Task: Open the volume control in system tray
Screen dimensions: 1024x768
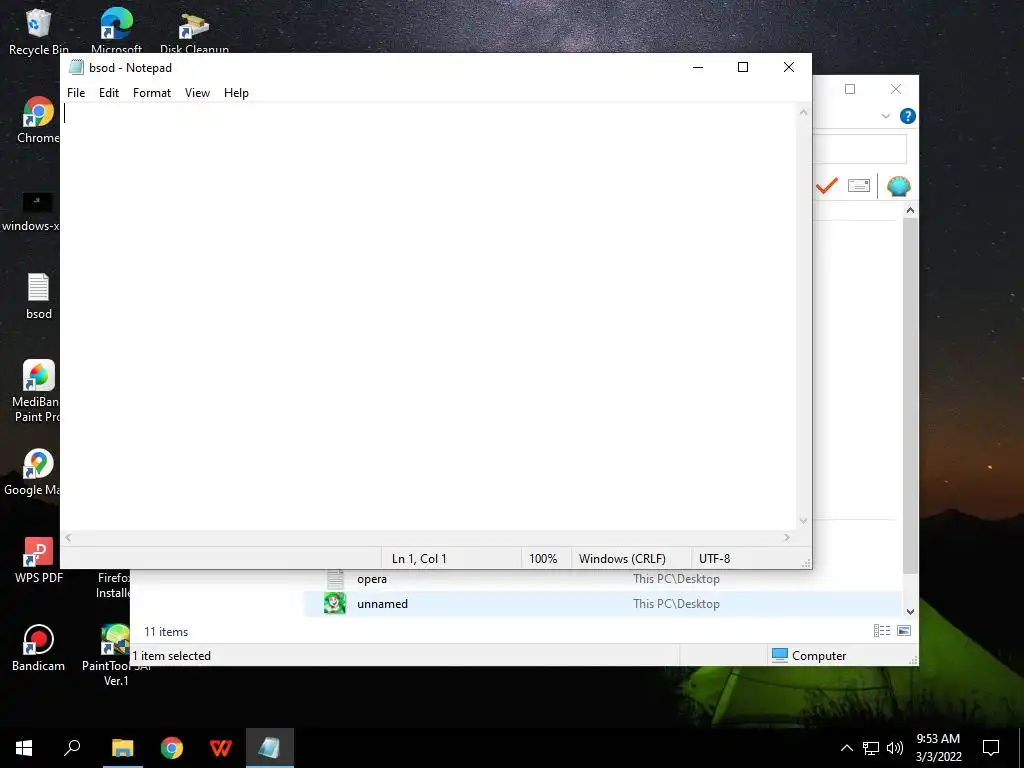Action: click(x=895, y=748)
